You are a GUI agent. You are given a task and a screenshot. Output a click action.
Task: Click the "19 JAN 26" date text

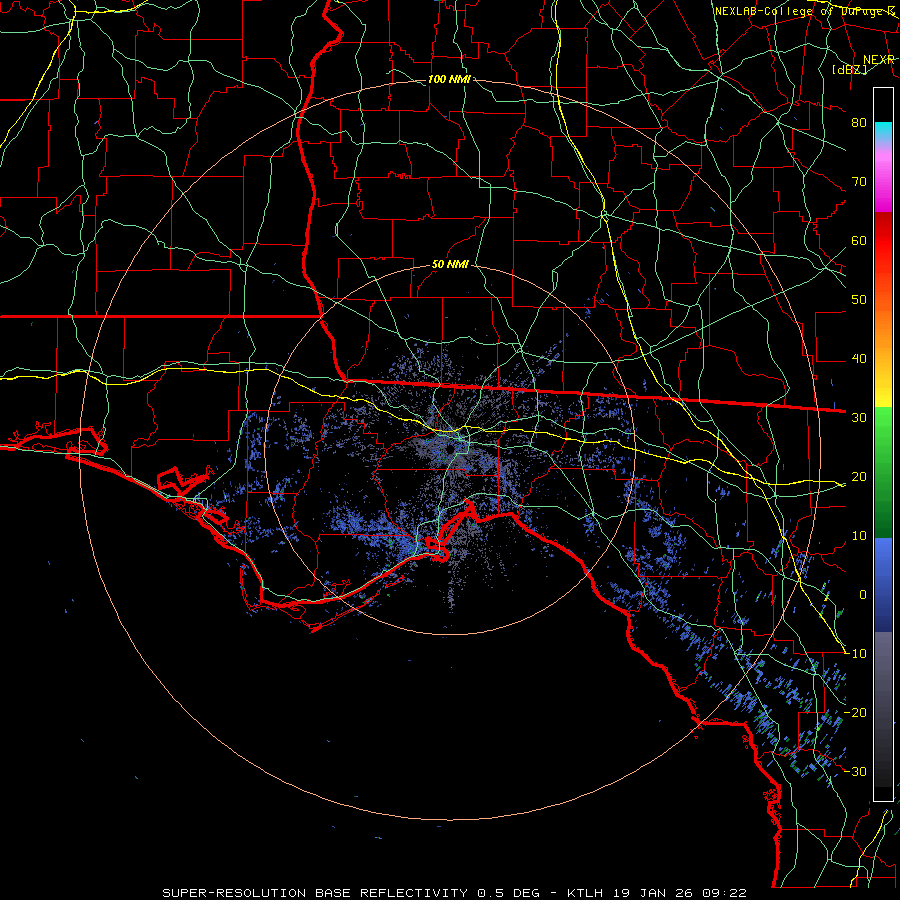pyautogui.click(x=652, y=893)
